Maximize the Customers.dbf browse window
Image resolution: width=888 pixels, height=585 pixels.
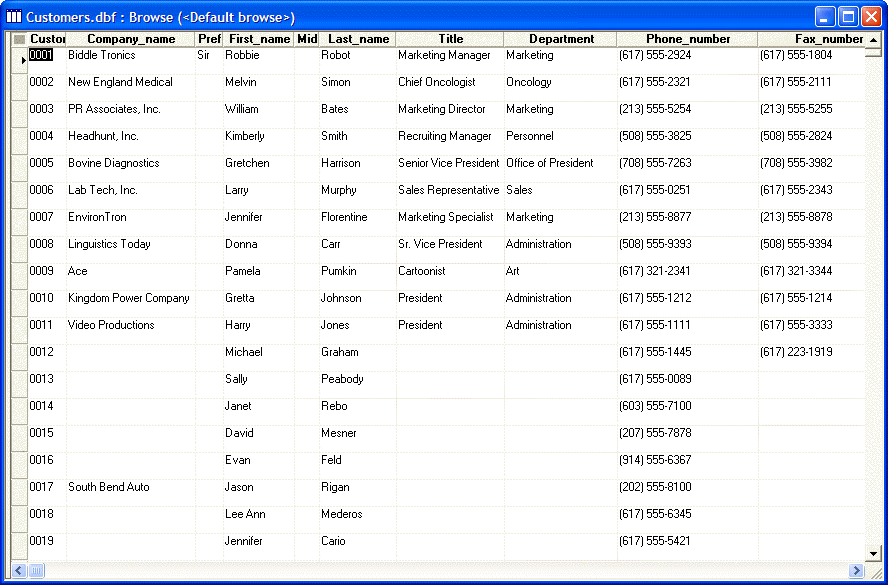point(848,17)
